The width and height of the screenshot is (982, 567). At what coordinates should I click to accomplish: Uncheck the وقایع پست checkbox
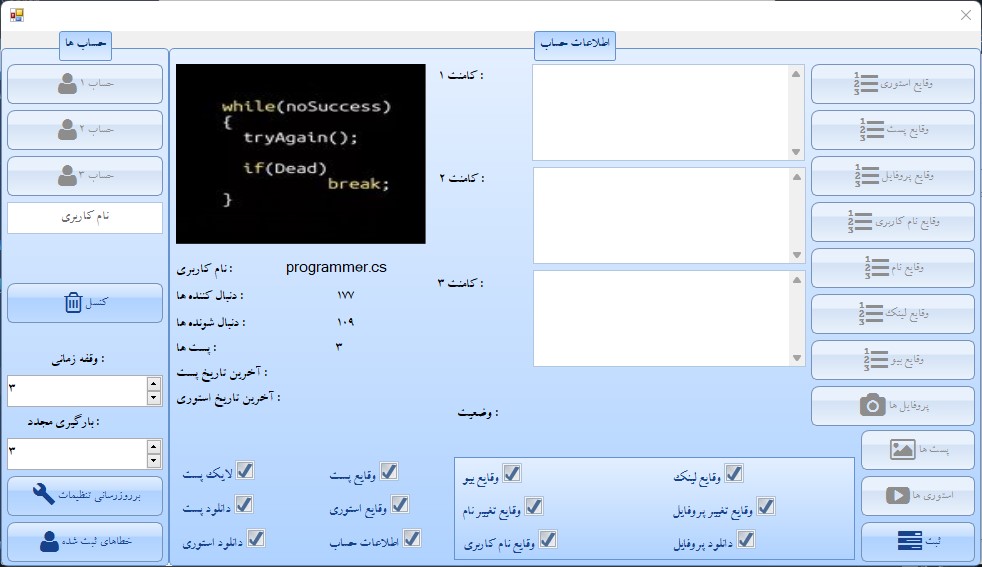389,471
